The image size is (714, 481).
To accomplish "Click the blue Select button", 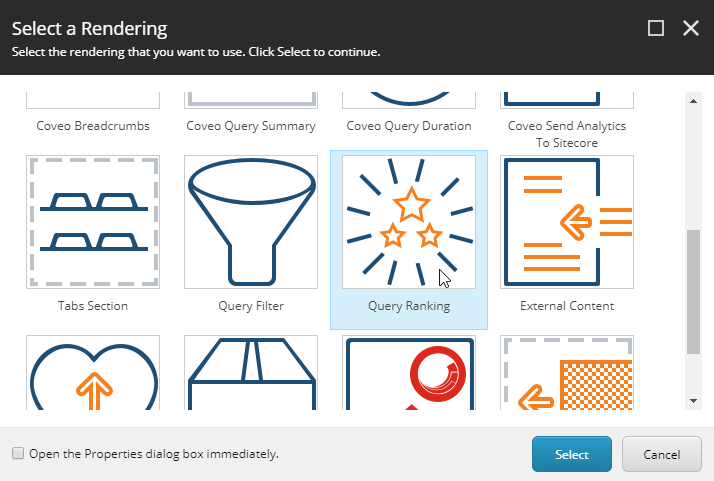I will [571, 454].
